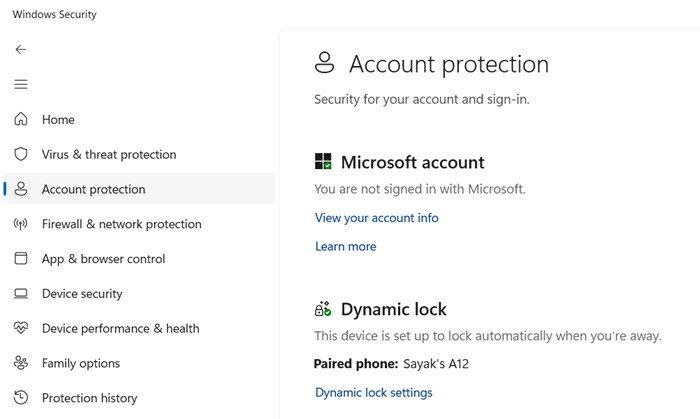
Task: Click the Family options people icon
Action: (21, 363)
